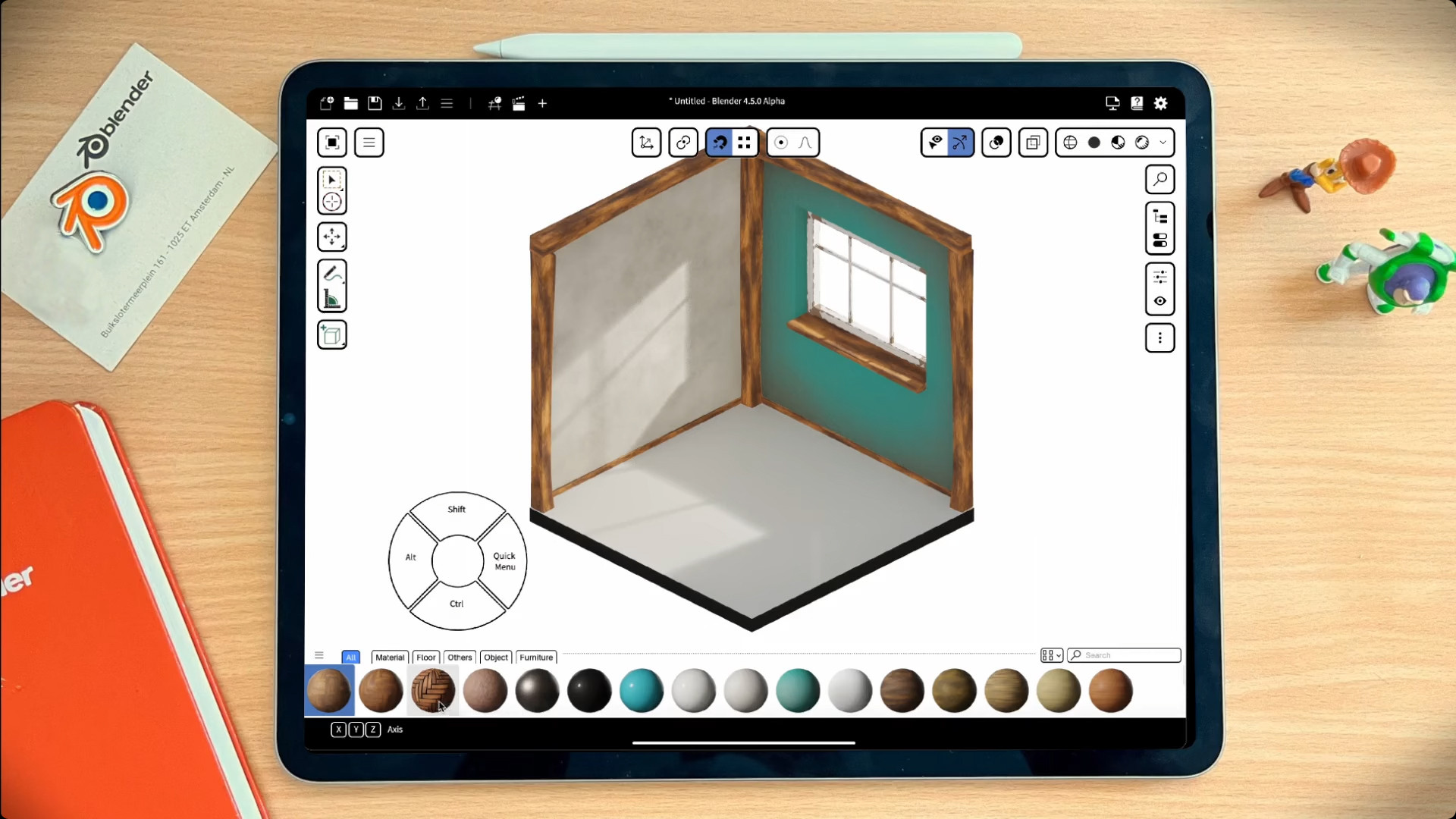Select the Others asset tab
Image resolution: width=1456 pixels, height=819 pixels.
click(460, 657)
